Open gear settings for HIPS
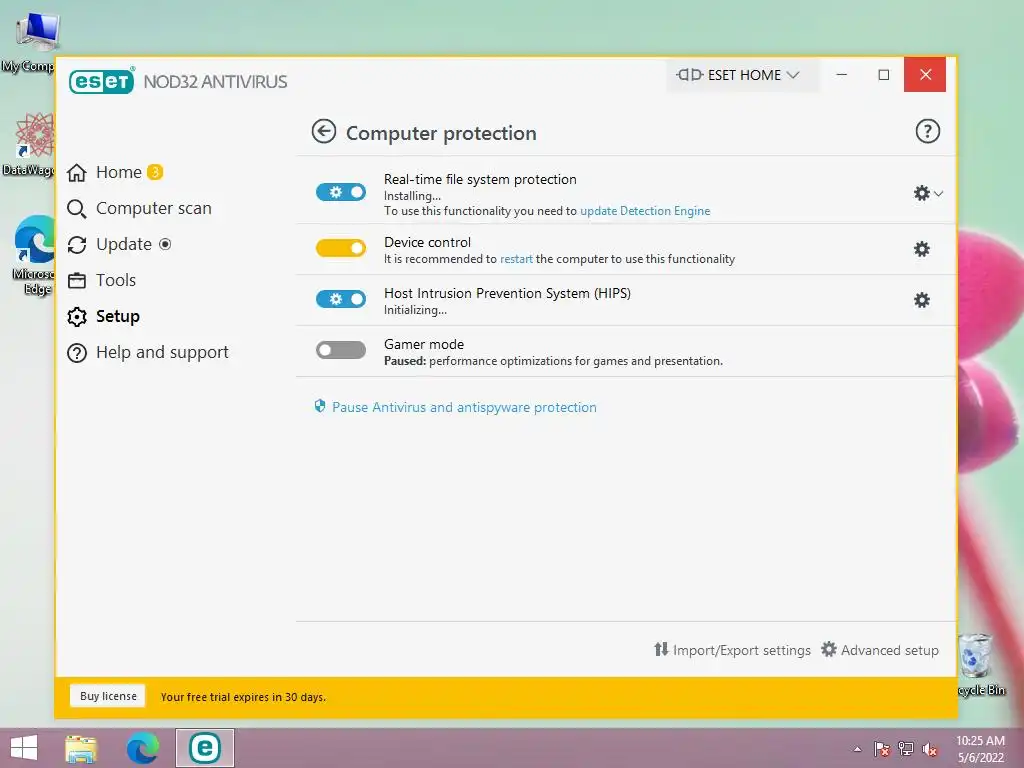1024x768 pixels. point(921,300)
